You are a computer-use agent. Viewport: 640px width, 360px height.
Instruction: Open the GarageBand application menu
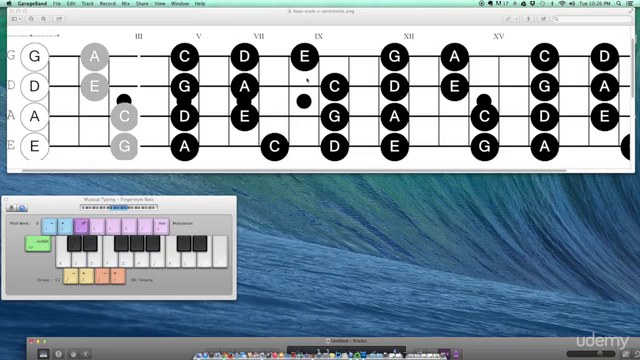[x=32, y=3]
